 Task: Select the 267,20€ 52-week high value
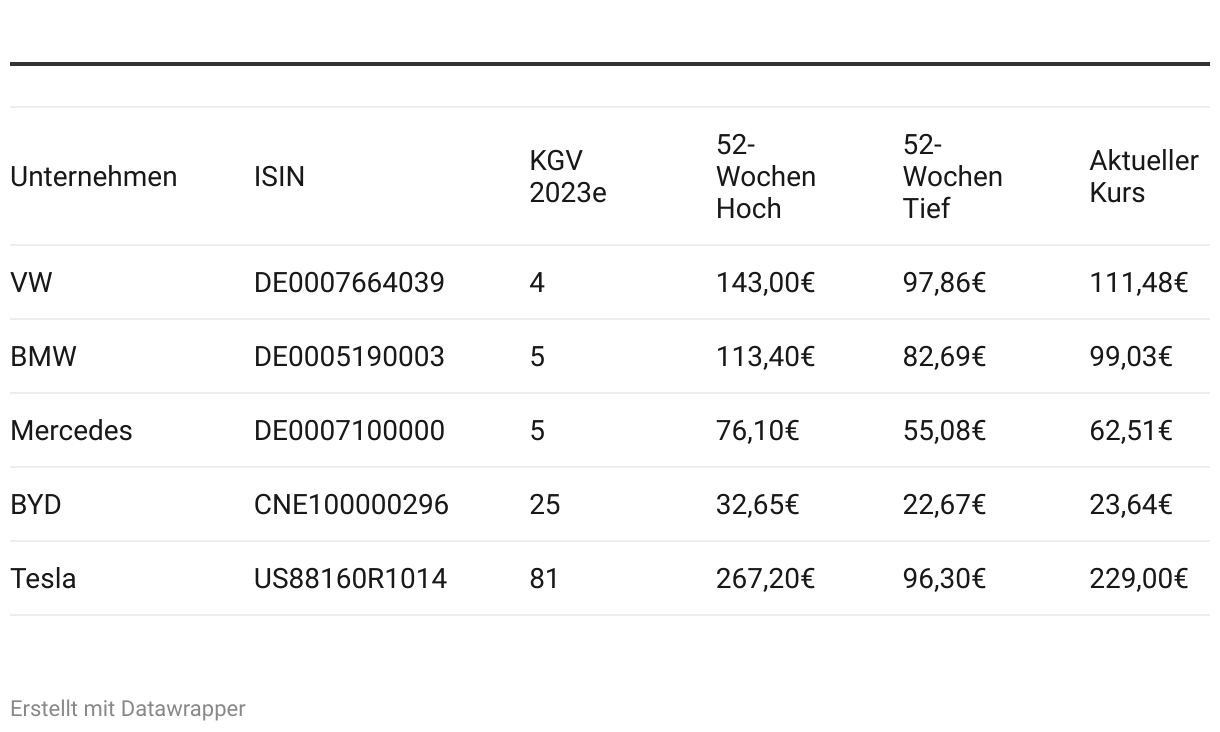click(x=765, y=579)
